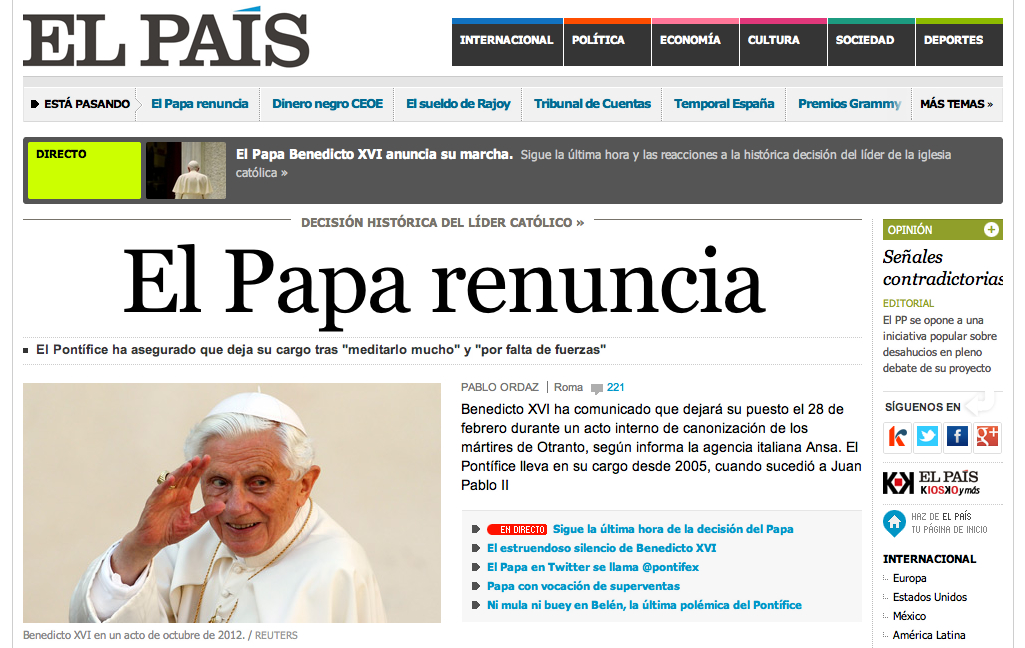Expand 'MÁS TEMAS' topics list
This screenshot has width=1025, height=648.
956,104
